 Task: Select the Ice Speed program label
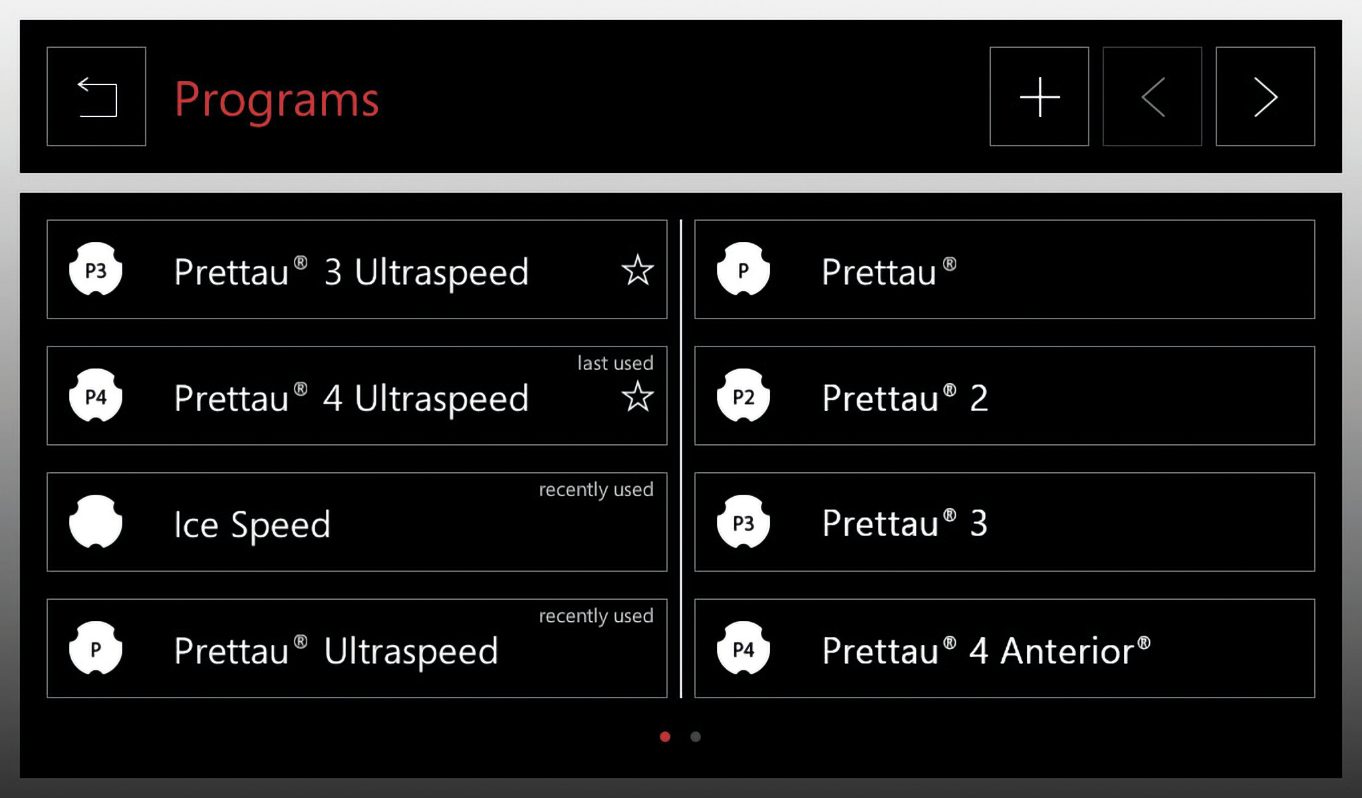(252, 525)
